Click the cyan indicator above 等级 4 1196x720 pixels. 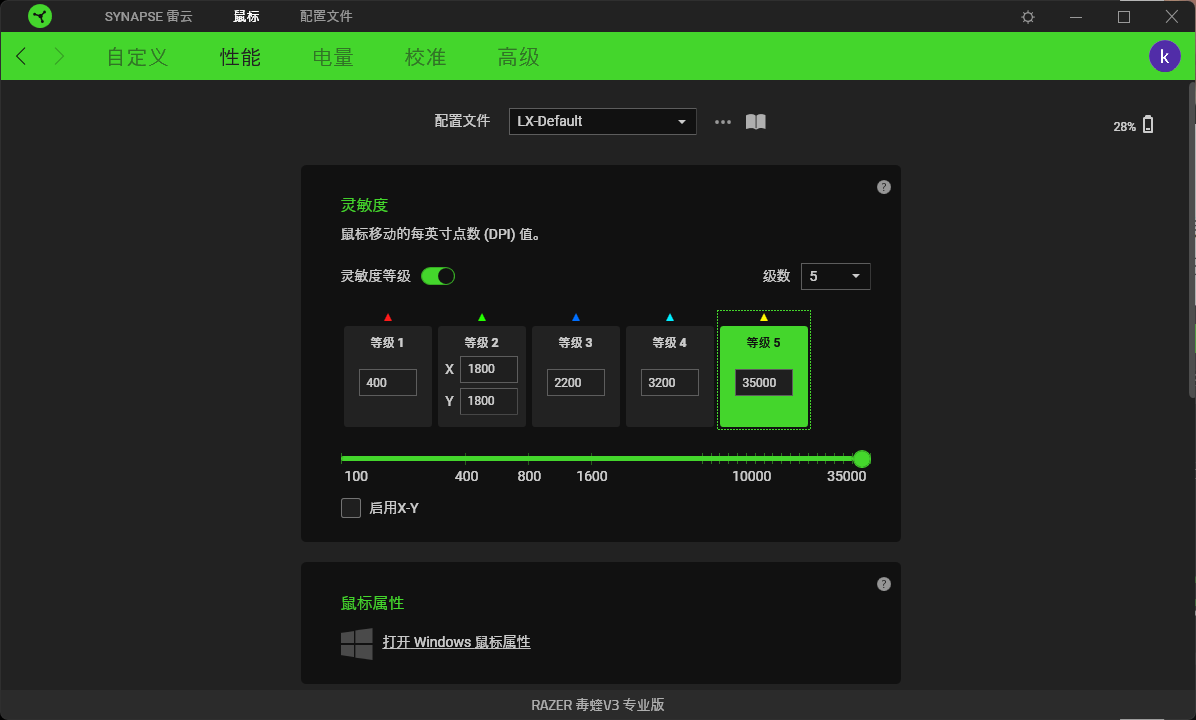[670, 317]
